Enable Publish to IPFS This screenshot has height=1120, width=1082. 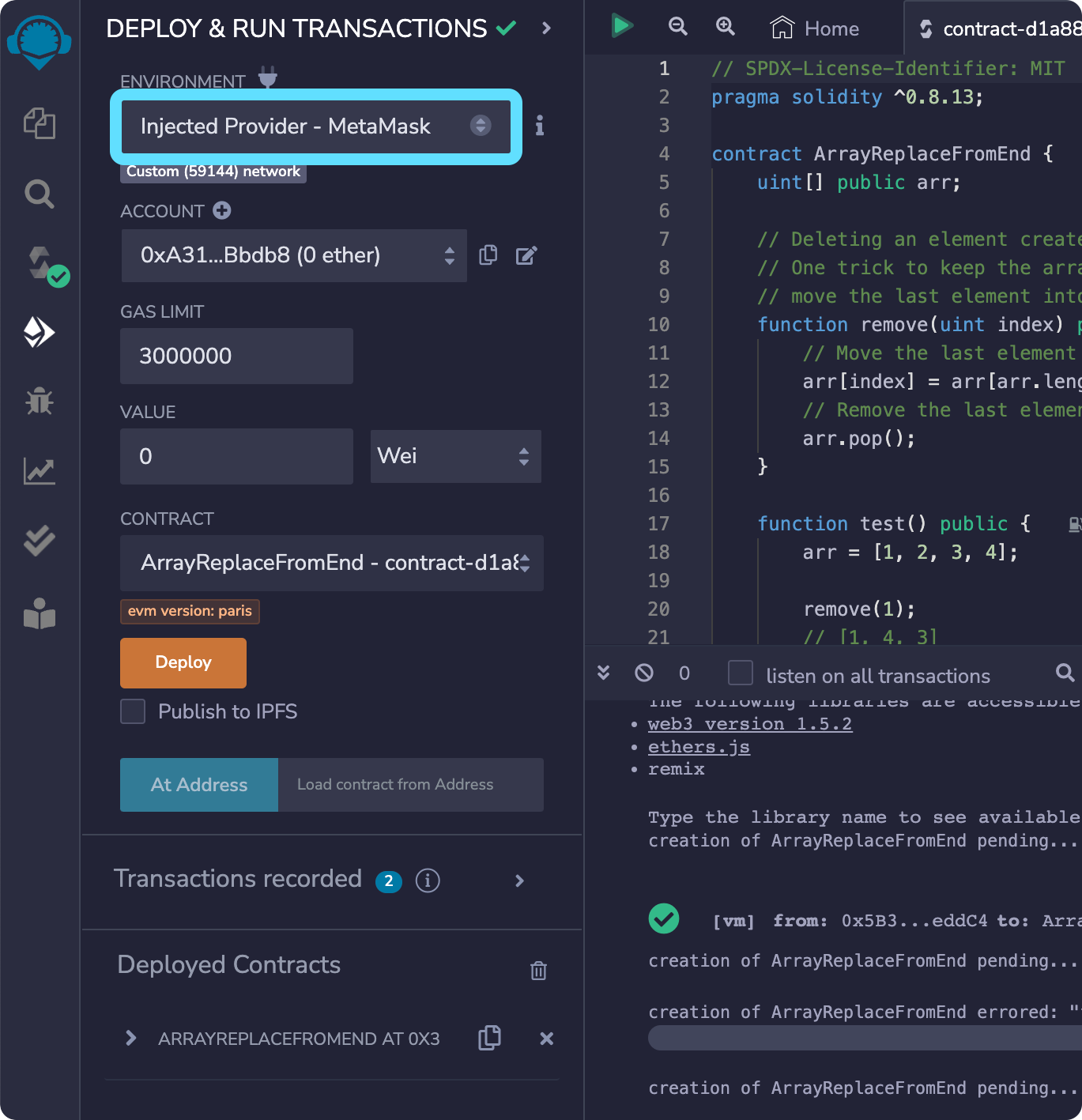point(132,711)
